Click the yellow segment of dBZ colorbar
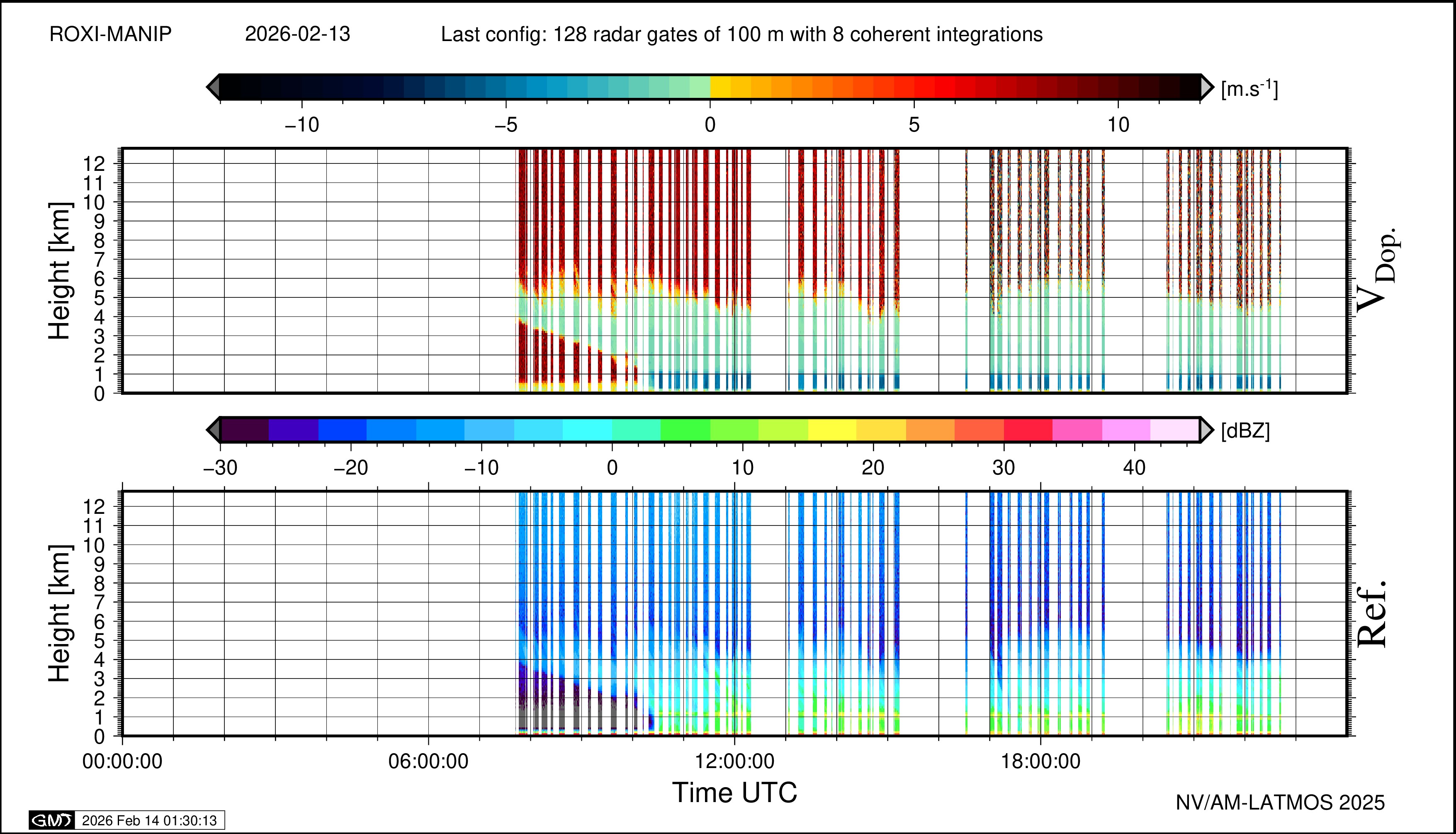Viewport: 1456px width, 834px height. [831, 430]
